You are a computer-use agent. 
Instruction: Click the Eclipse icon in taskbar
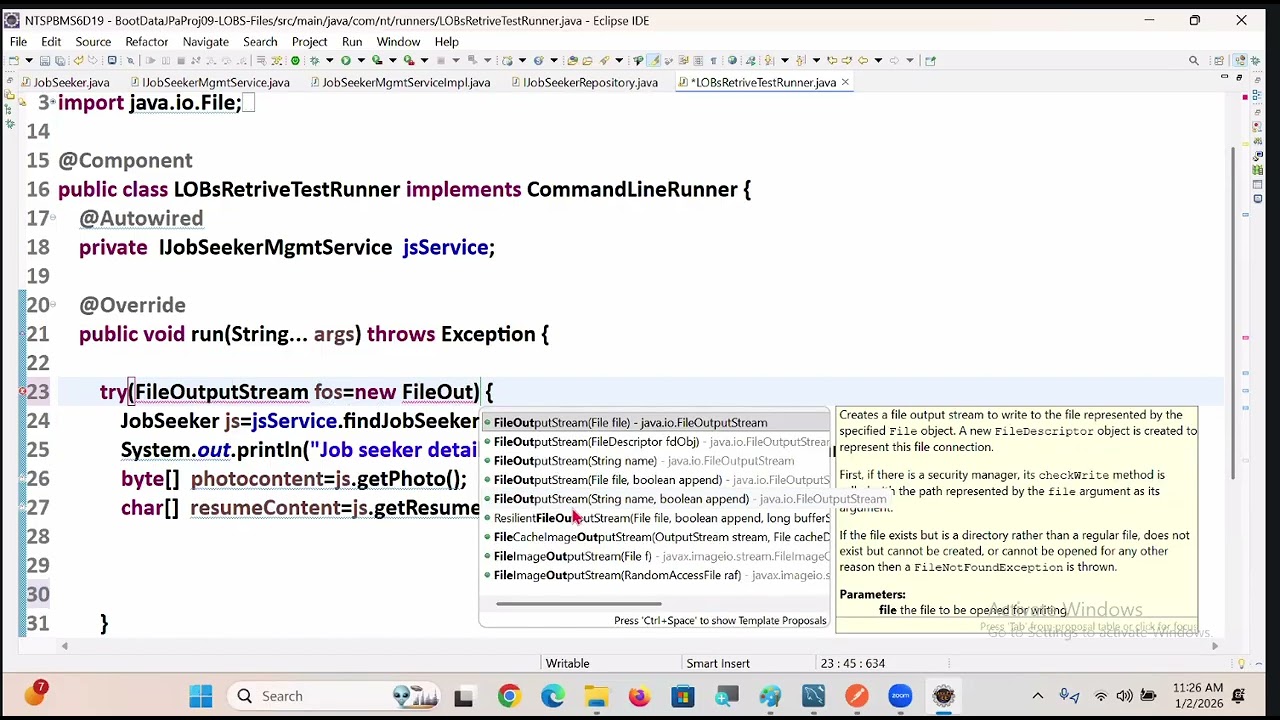(943, 696)
